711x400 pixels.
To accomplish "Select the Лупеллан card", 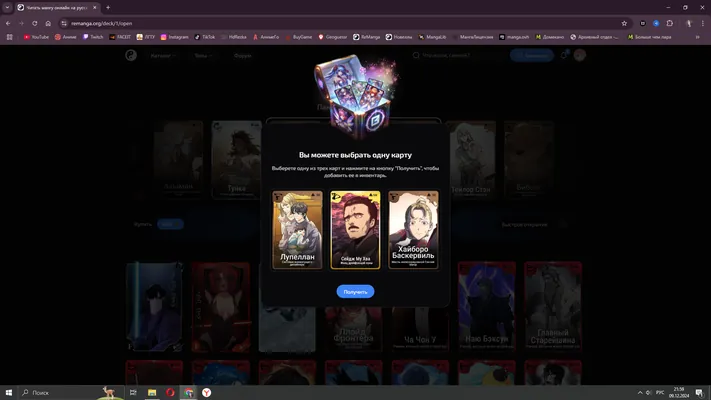I will click(x=297, y=230).
